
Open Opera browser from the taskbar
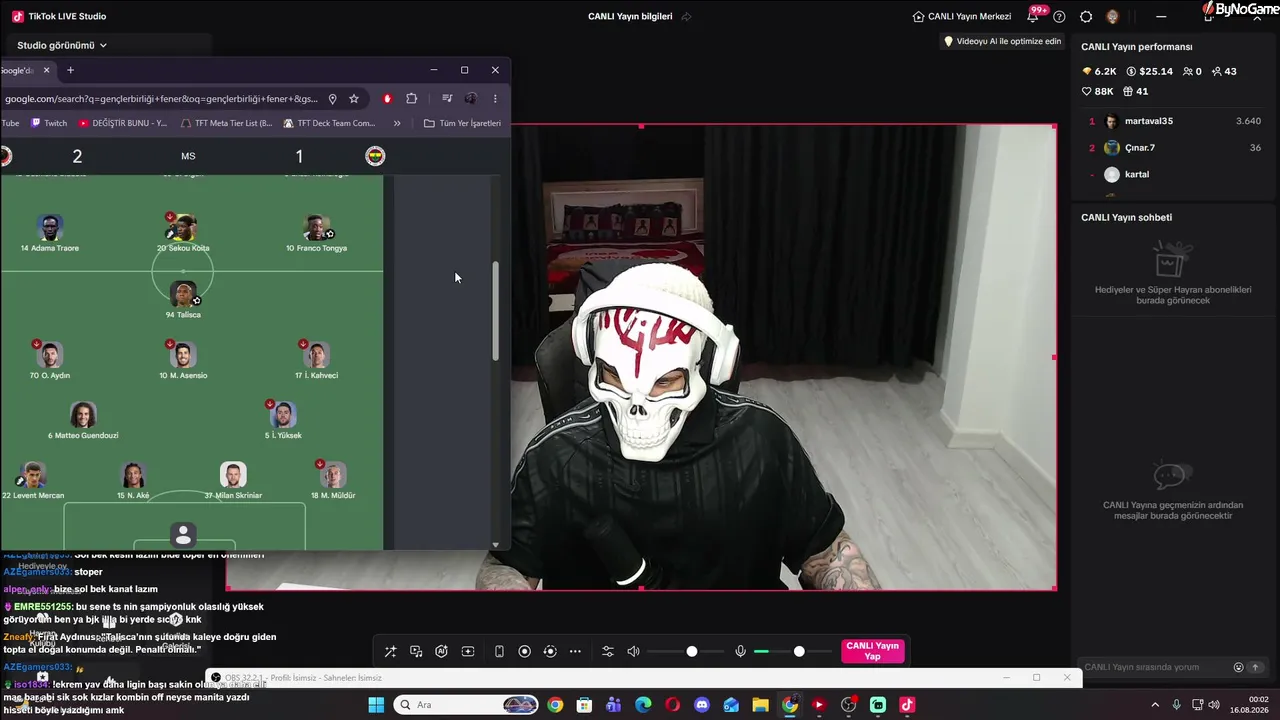(x=672, y=705)
